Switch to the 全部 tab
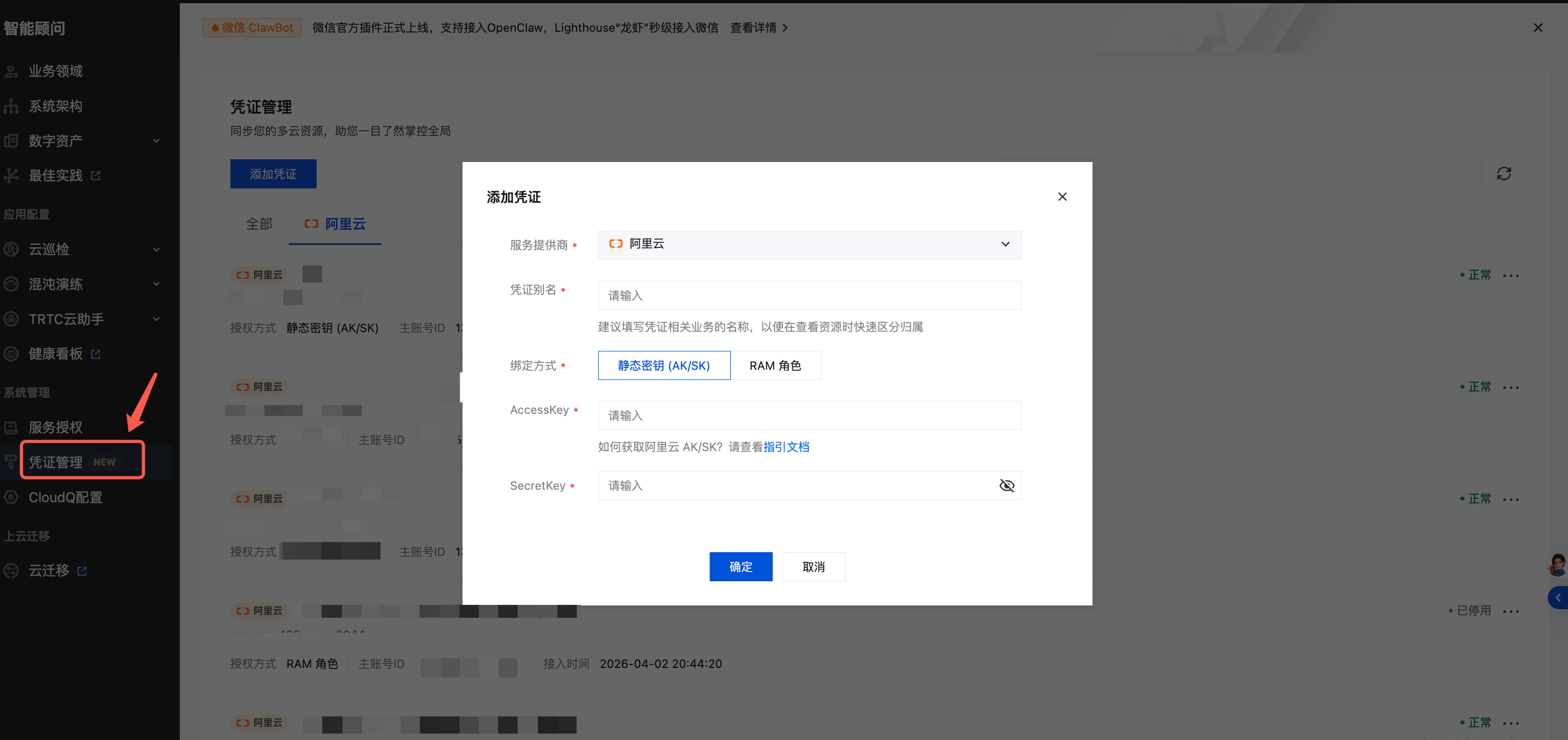 258,224
